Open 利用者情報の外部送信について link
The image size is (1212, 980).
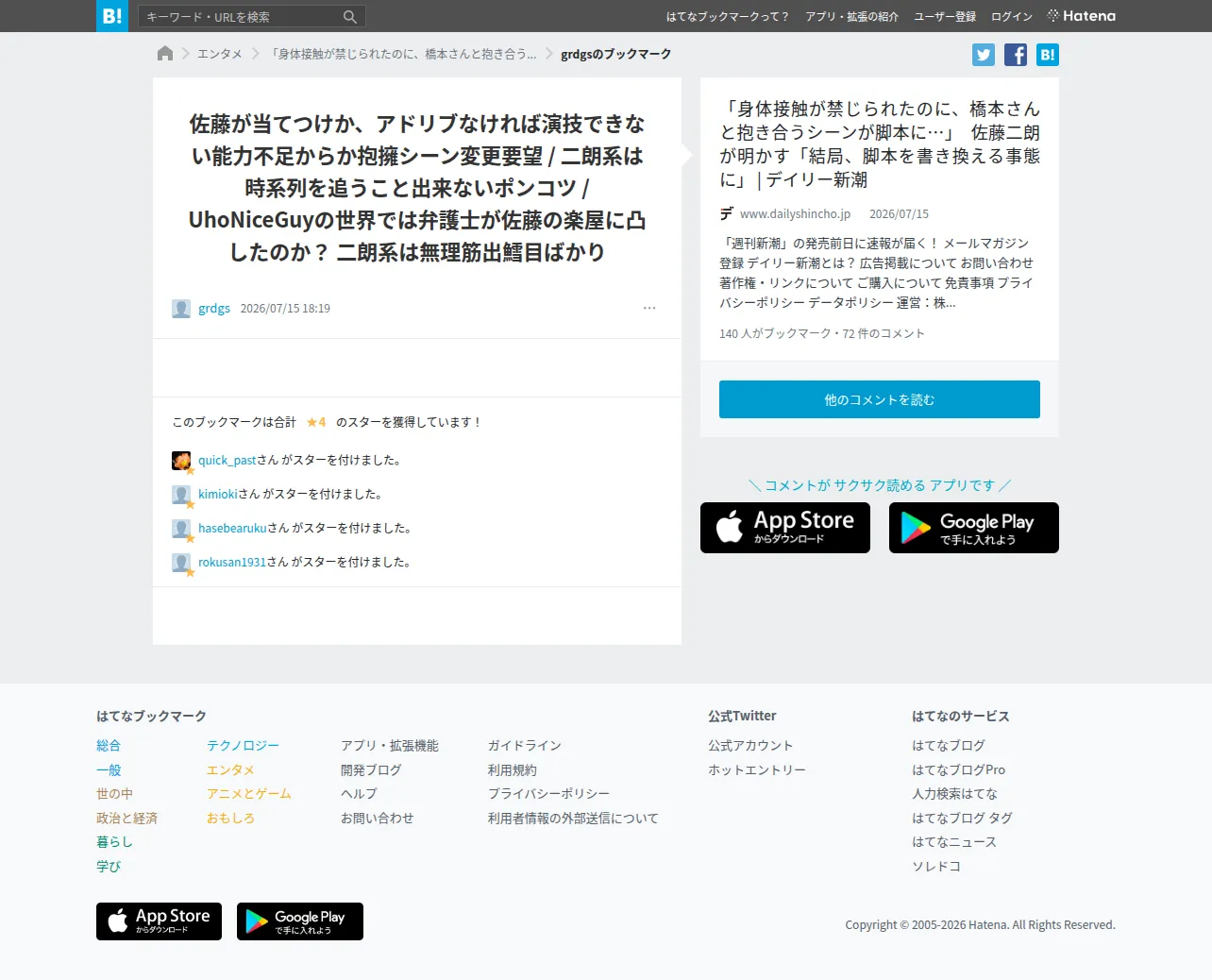(574, 819)
